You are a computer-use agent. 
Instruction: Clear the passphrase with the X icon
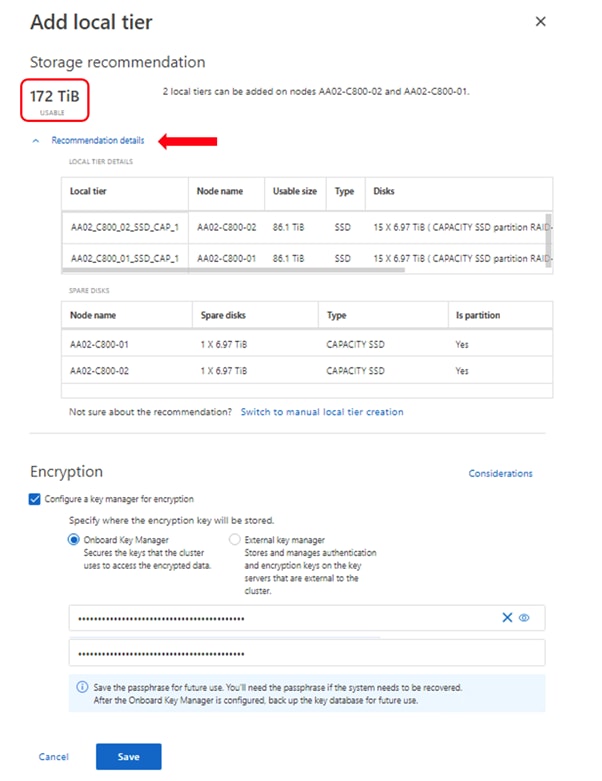[x=507, y=618]
